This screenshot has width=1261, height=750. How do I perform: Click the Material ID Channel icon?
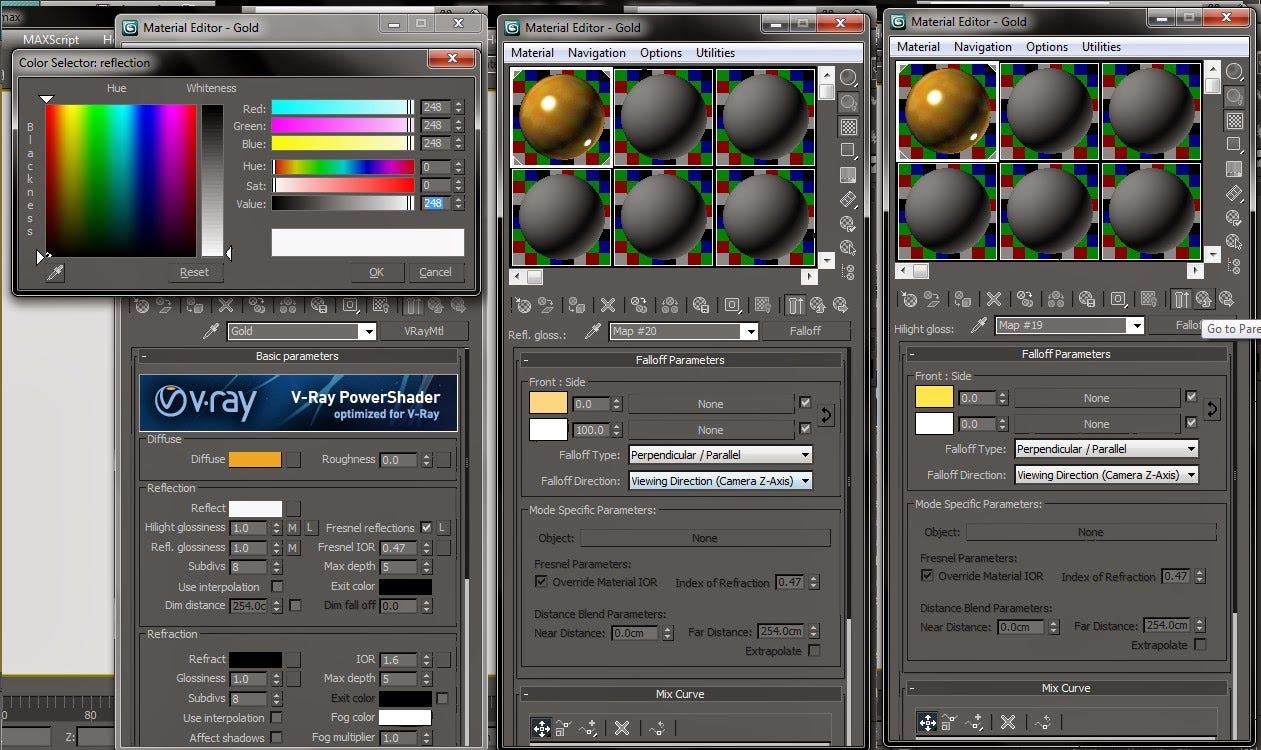(x=731, y=306)
